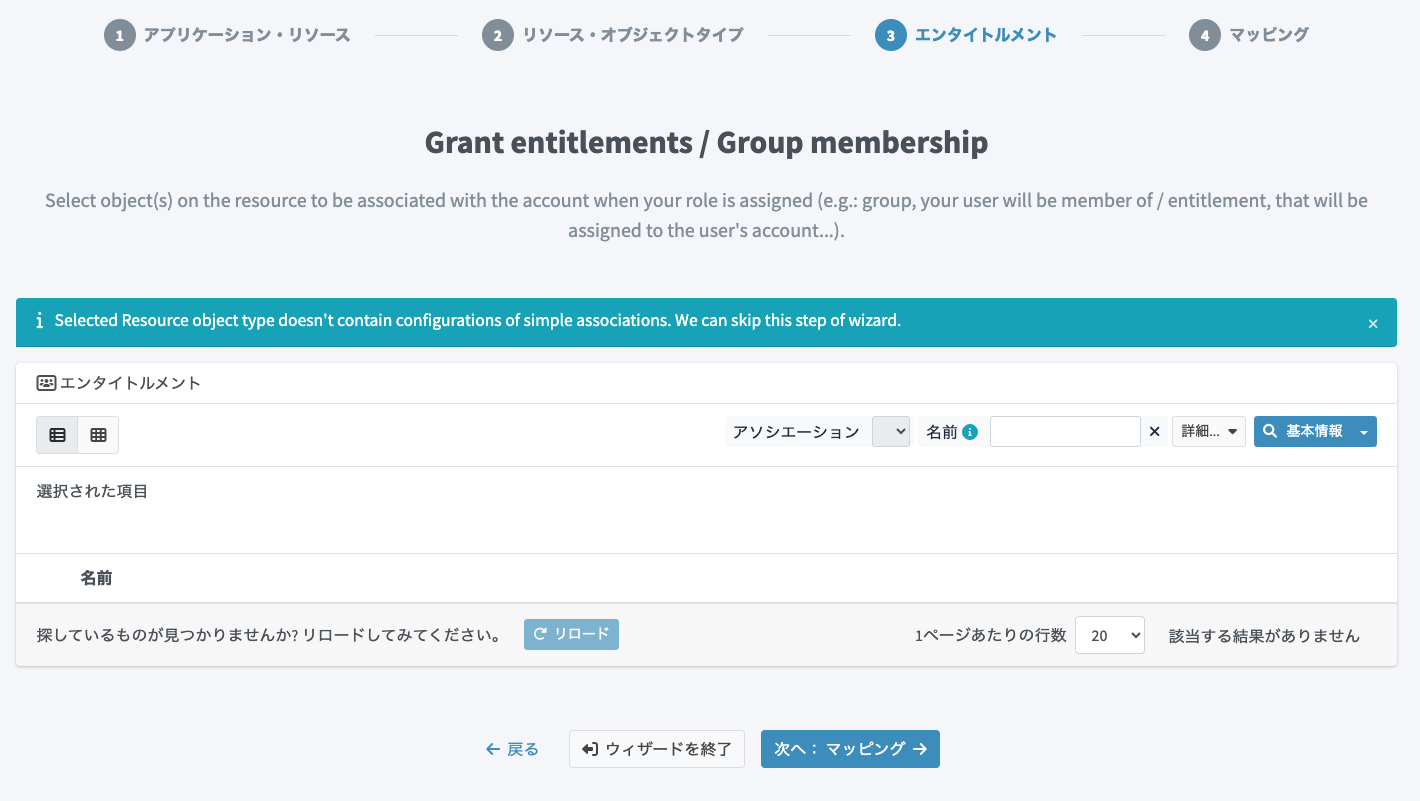Go to アプリケーション・リソース wizard step
Screen dimensions: 1420x801
coord(246,36)
